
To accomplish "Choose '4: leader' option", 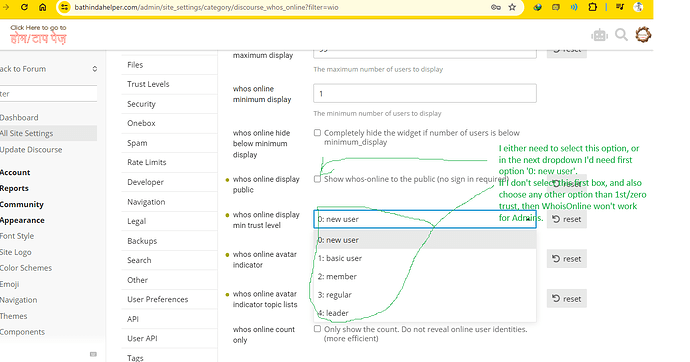I will (x=425, y=313).
